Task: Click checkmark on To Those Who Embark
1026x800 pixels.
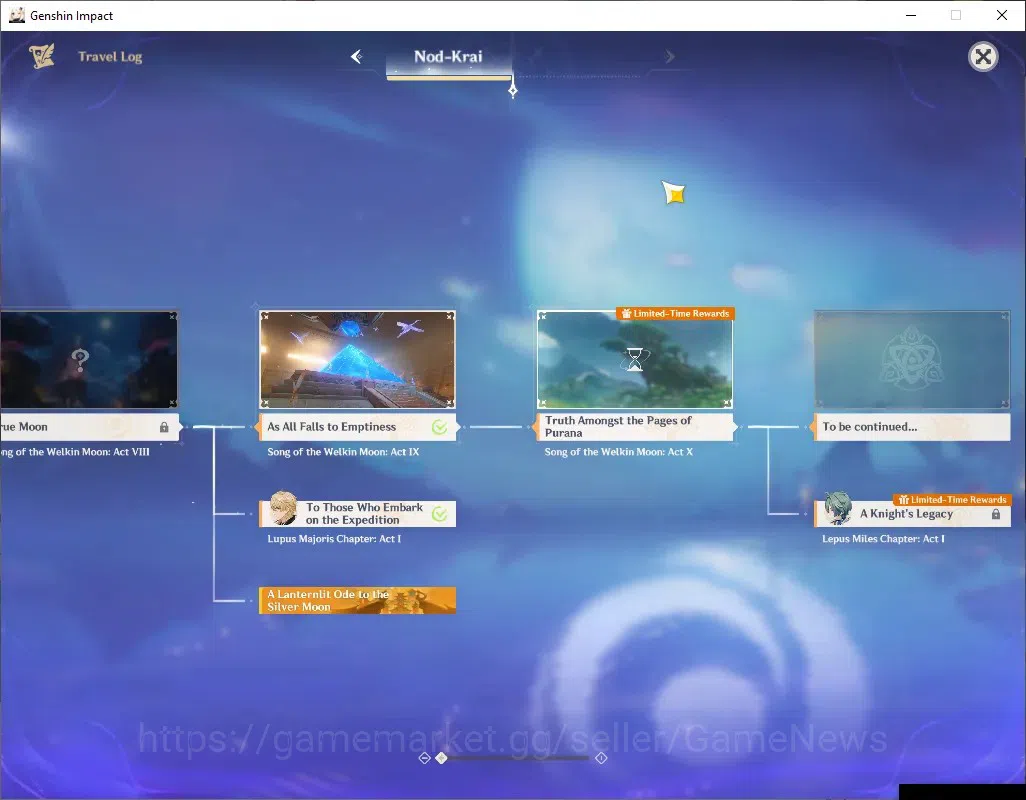Action: click(439, 514)
